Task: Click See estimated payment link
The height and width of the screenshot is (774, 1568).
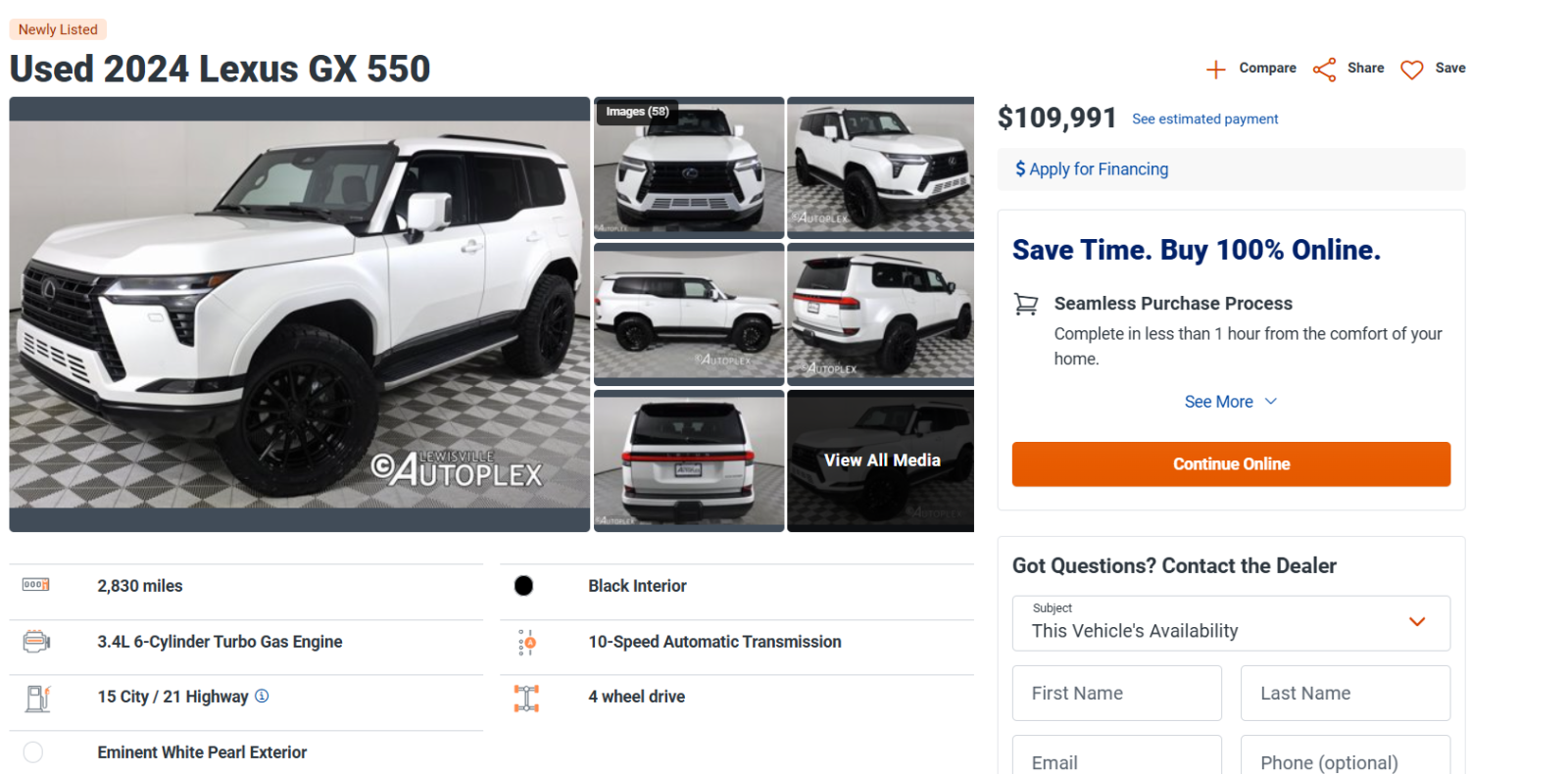Action: pyautogui.click(x=1204, y=120)
